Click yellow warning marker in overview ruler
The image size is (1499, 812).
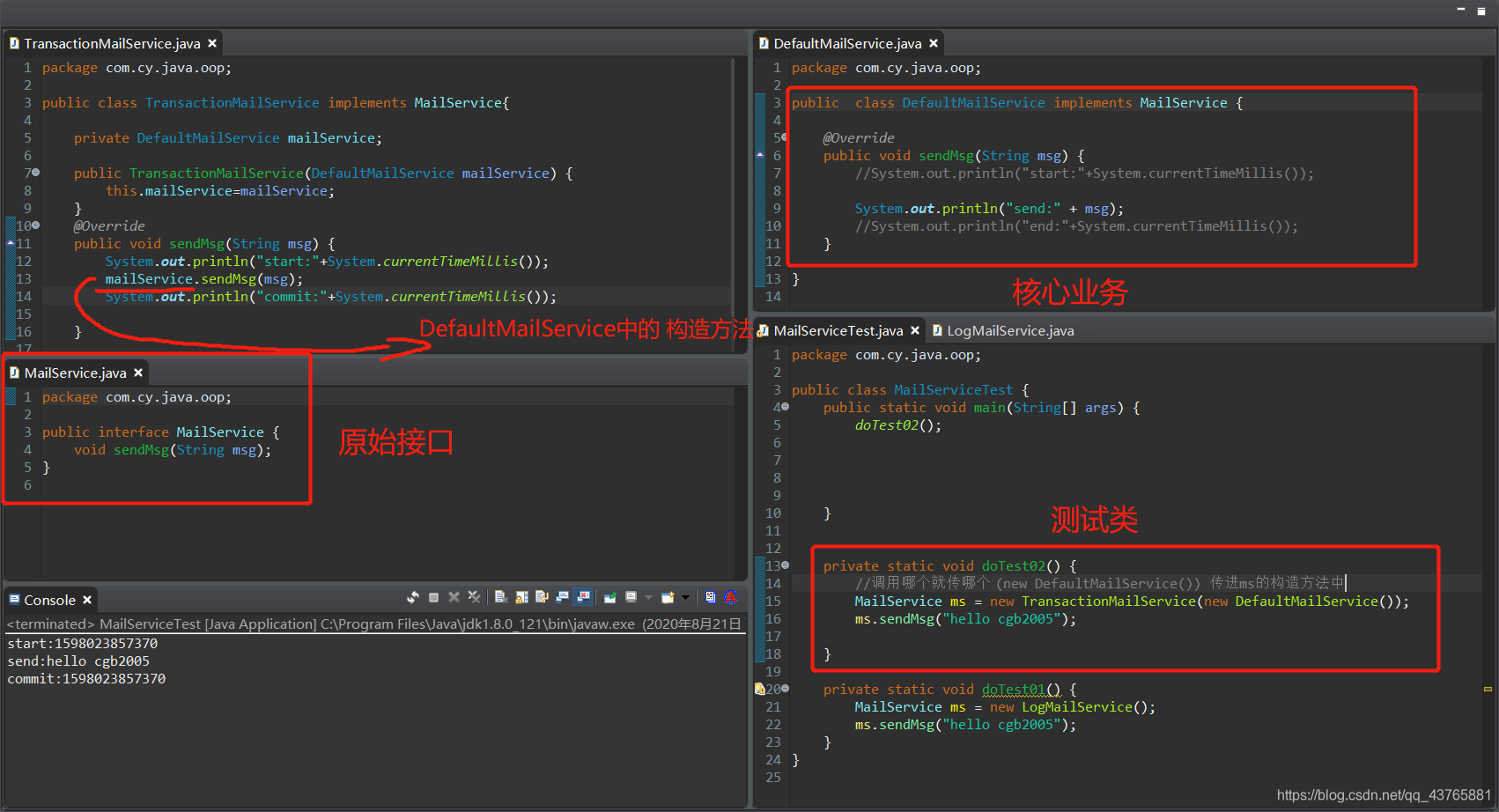(x=1488, y=689)
